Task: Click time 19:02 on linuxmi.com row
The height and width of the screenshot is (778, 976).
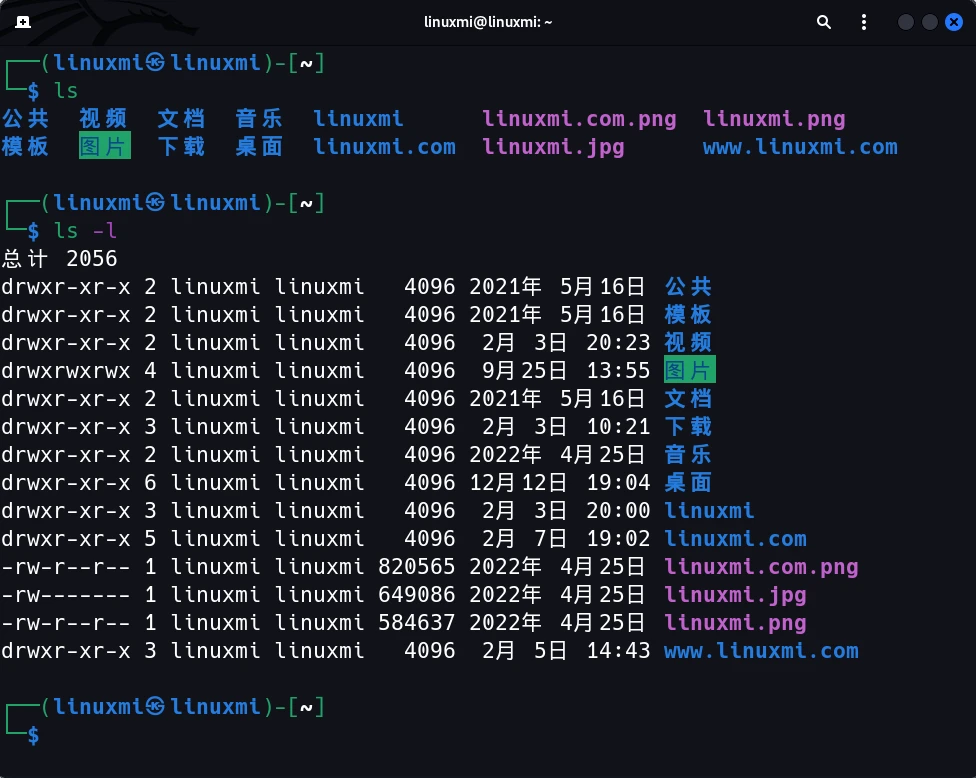Action: click(618, 538)
